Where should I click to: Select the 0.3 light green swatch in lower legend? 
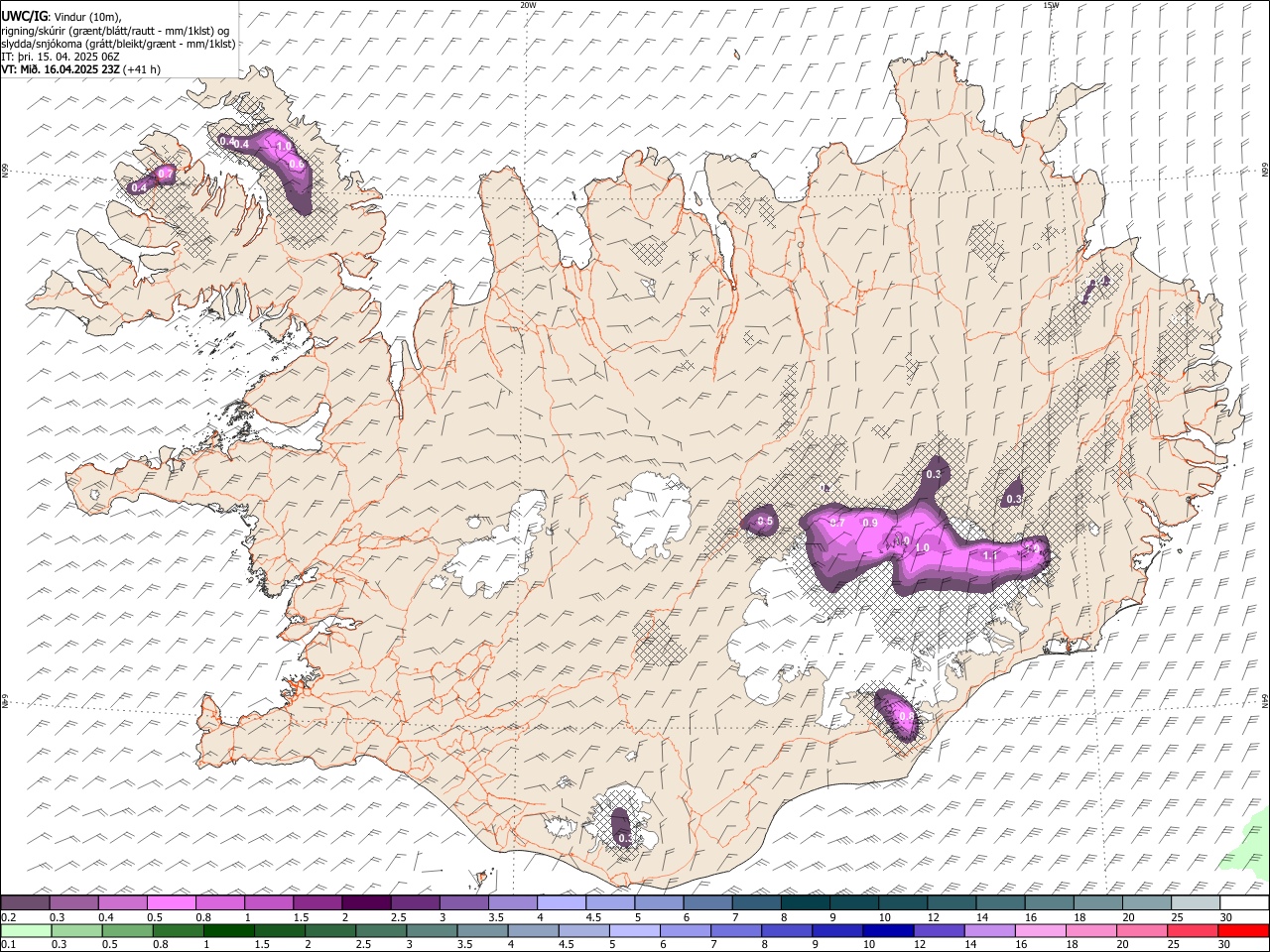[76, 931]
